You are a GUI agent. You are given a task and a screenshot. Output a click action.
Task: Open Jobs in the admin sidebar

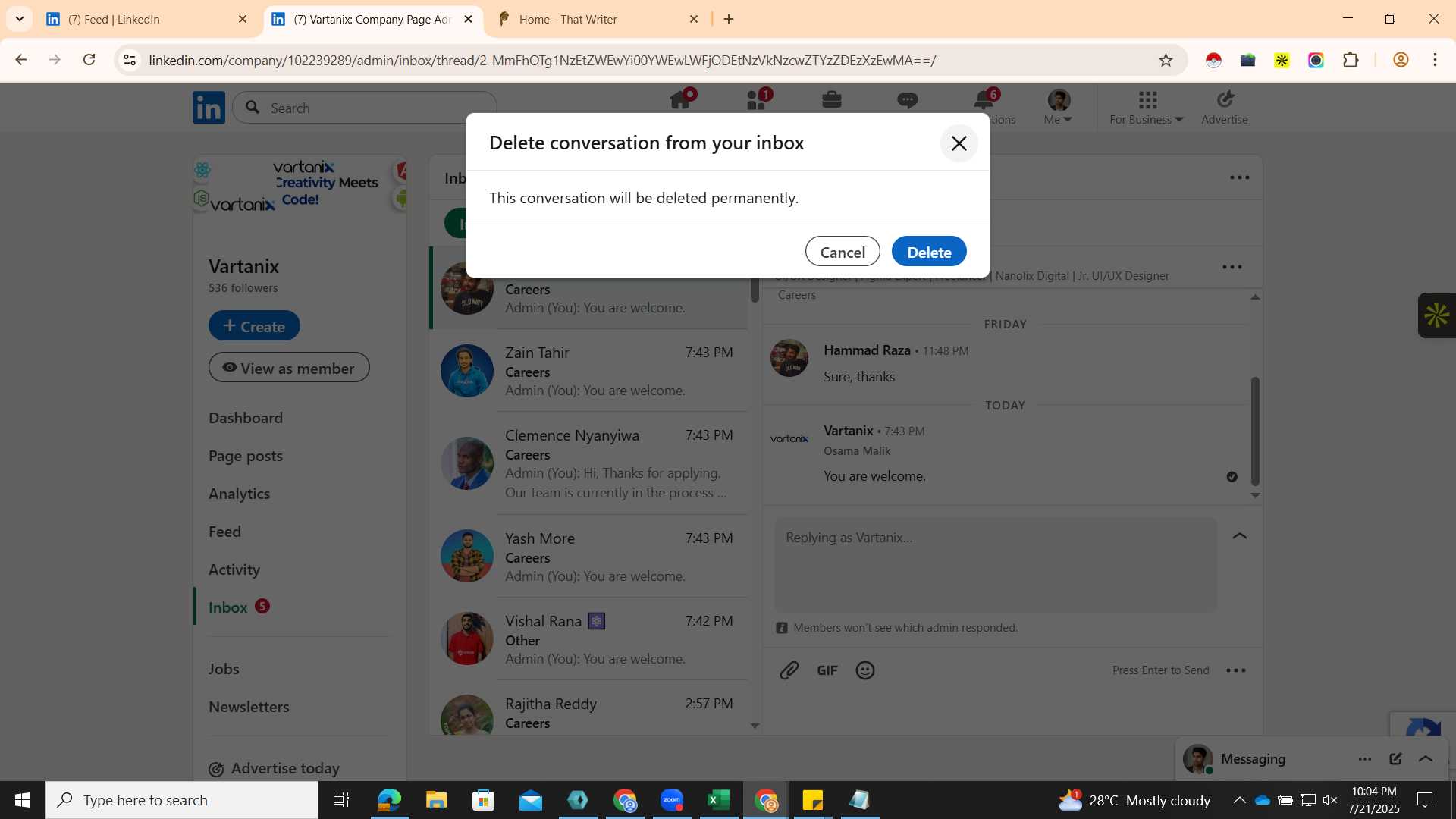click(x=224, y=669)
